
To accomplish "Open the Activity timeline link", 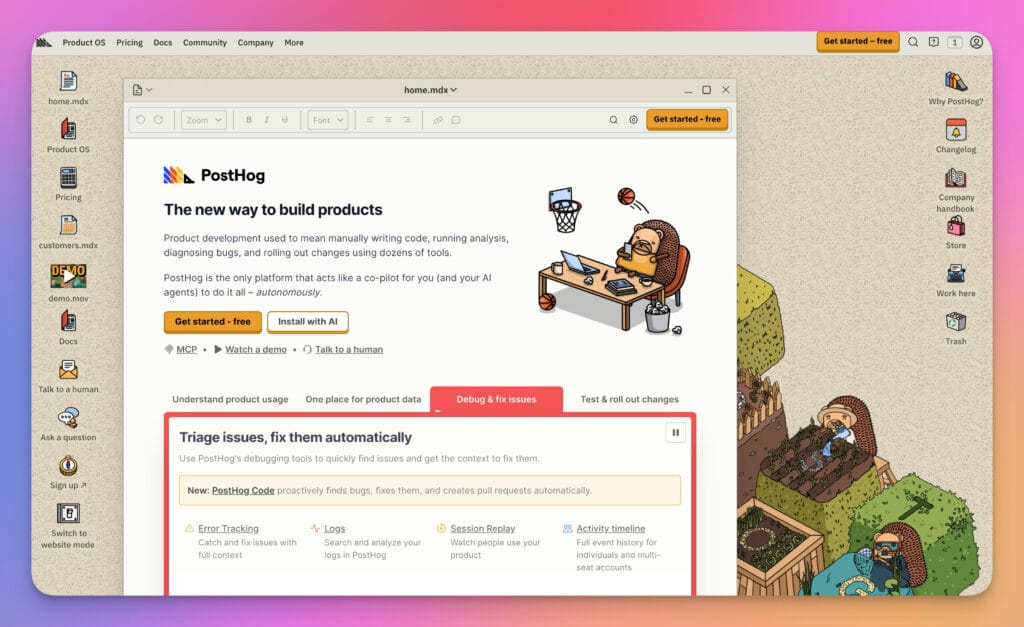I will tap(610, 528).
